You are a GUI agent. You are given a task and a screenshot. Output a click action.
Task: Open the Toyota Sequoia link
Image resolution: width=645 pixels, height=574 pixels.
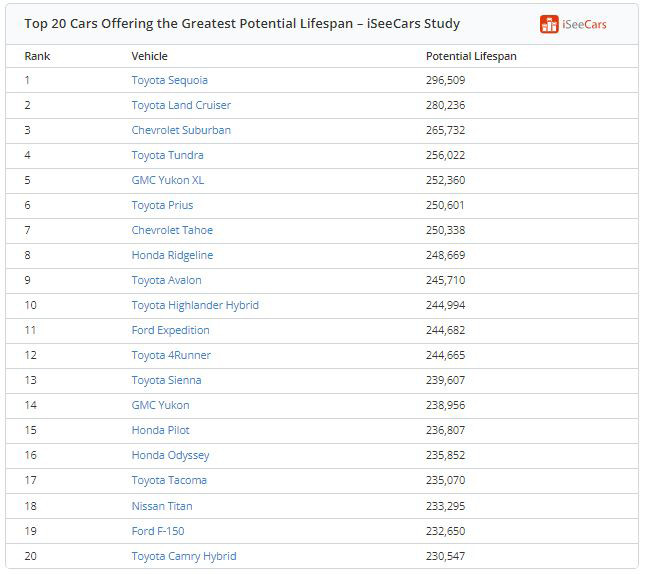click(169, 80)
